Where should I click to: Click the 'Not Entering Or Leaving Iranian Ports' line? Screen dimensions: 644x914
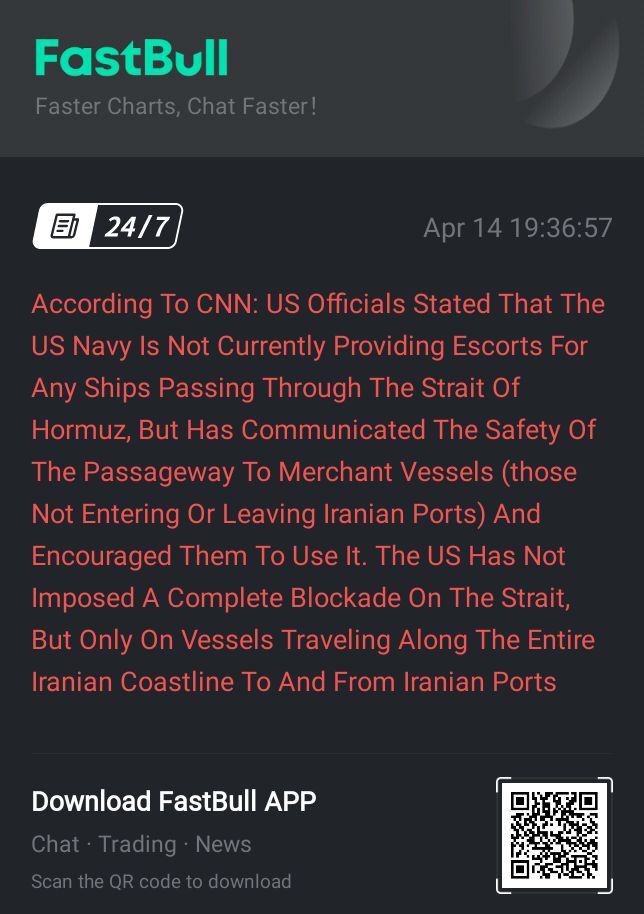point(286,514)
